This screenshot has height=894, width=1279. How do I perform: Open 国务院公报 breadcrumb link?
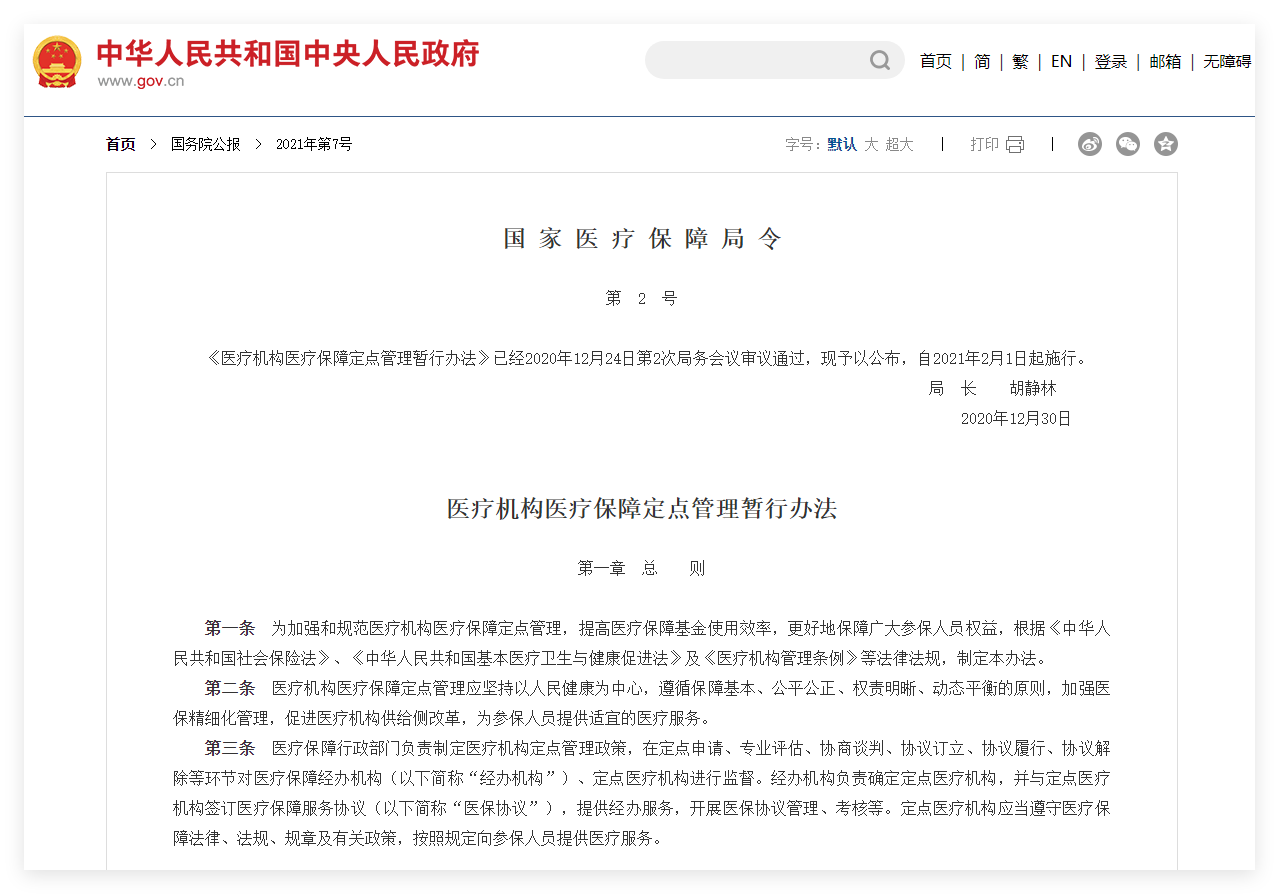[x=205, y=144]
